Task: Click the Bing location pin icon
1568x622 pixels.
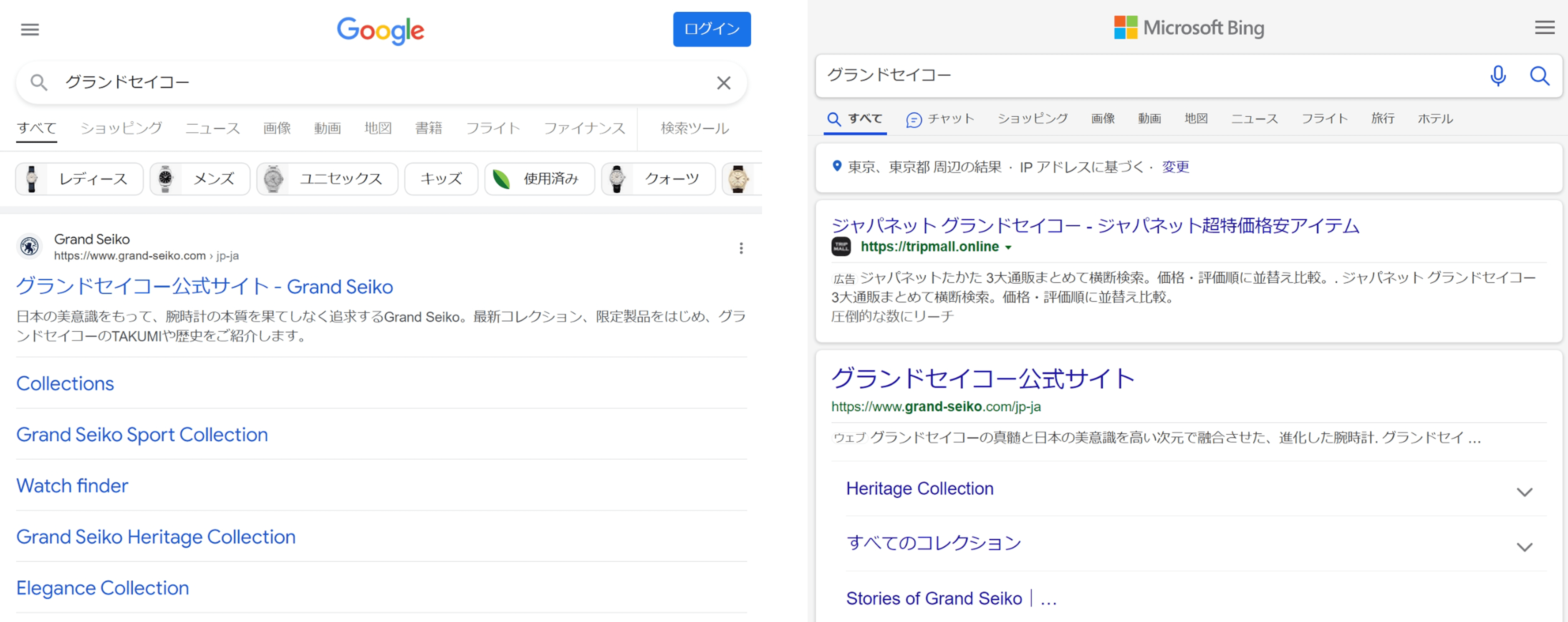Action: (x=837, y=166)
